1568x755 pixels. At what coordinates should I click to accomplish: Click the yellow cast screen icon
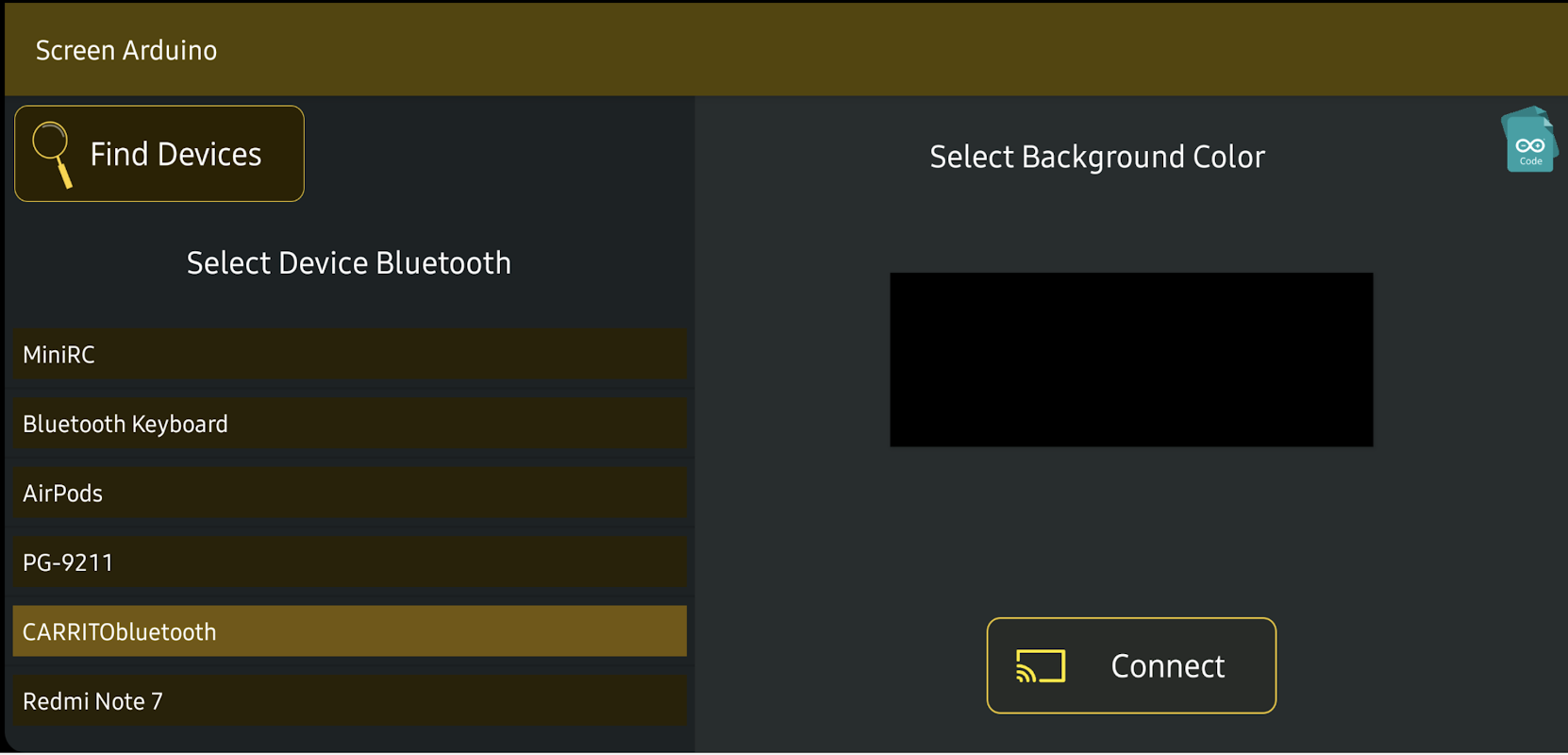pos(1041,666)
